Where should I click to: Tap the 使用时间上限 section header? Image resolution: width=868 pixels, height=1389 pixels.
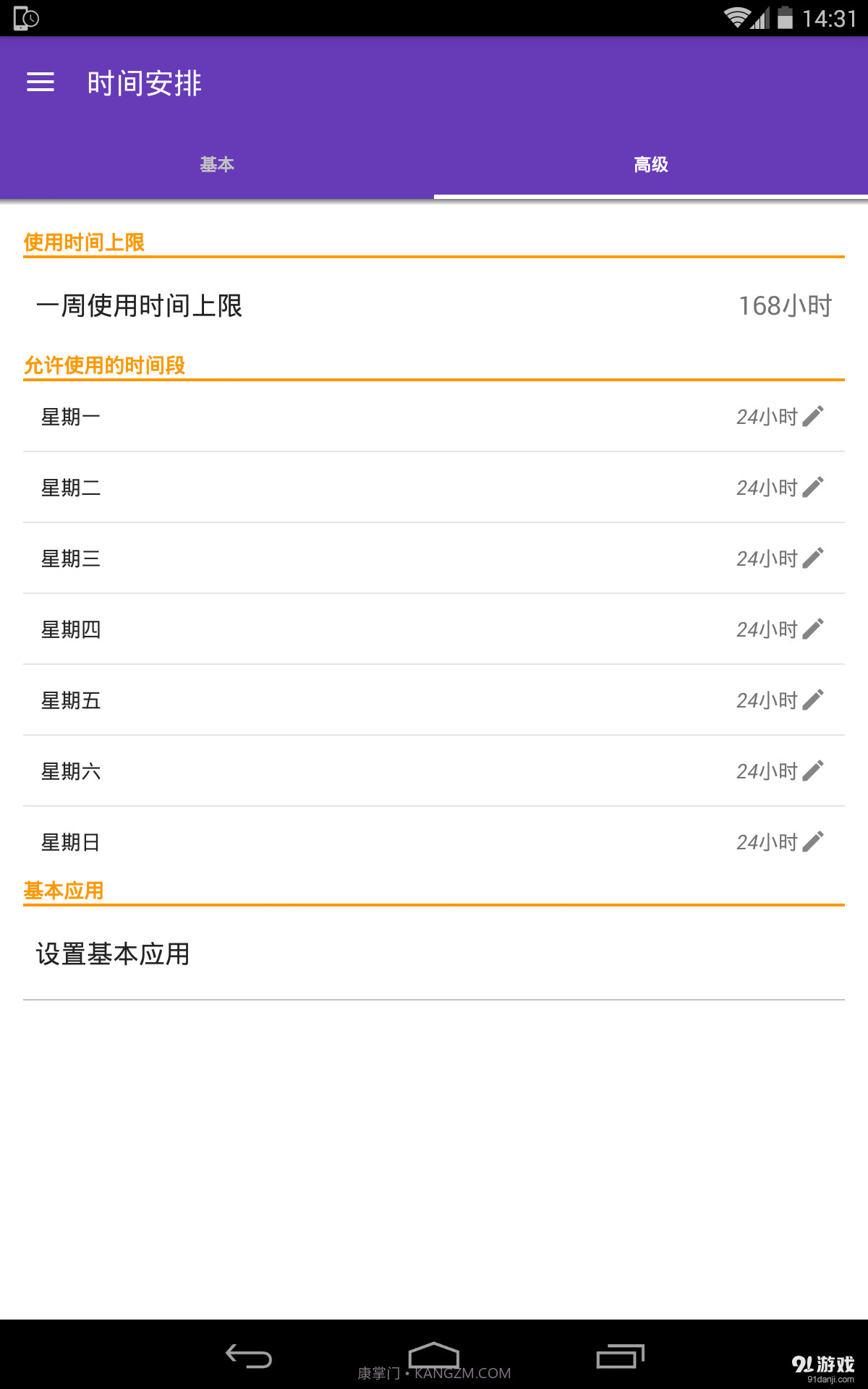tap(84, 243)
